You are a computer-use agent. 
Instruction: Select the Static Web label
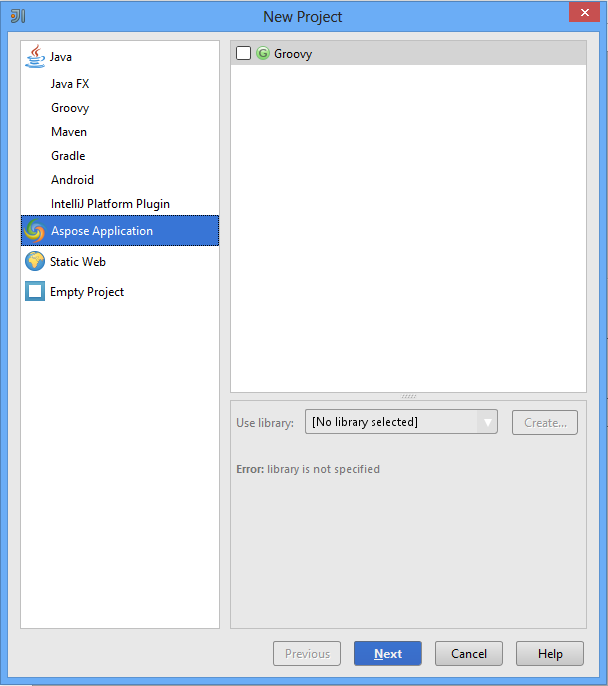pyautogui.click(x=78, y=262)
